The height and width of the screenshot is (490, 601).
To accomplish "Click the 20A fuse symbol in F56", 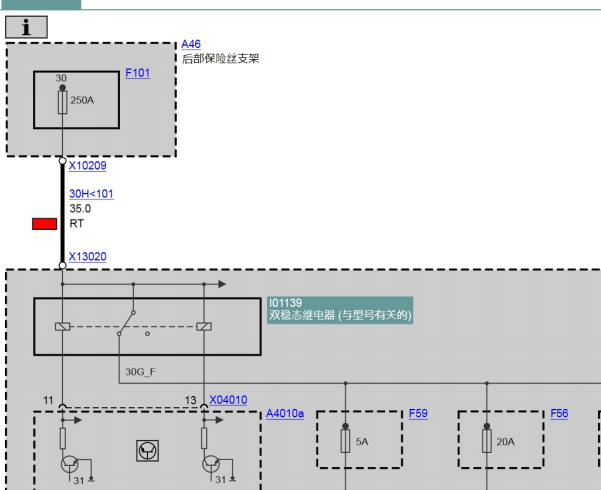I will pos(487,441).
